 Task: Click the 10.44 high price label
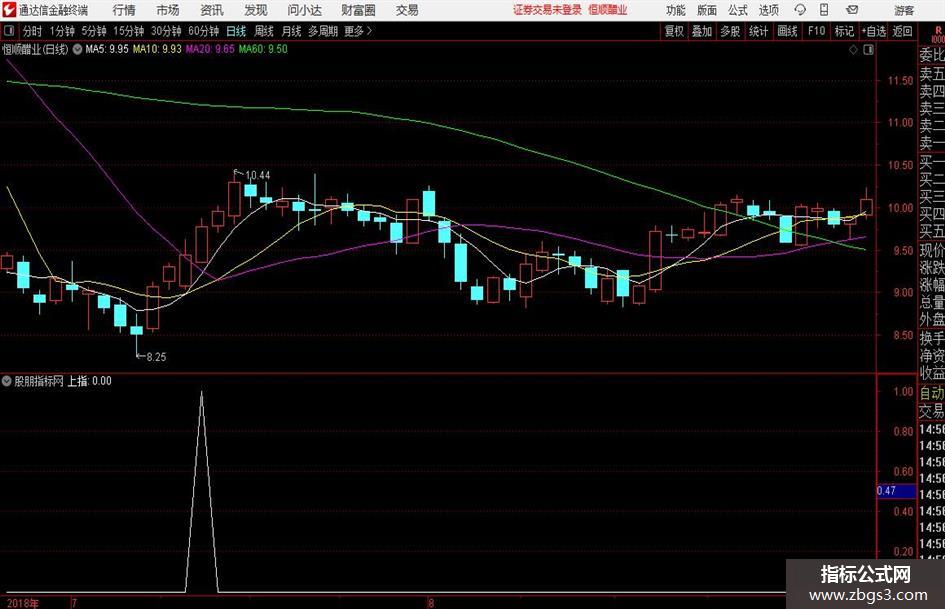258,175
